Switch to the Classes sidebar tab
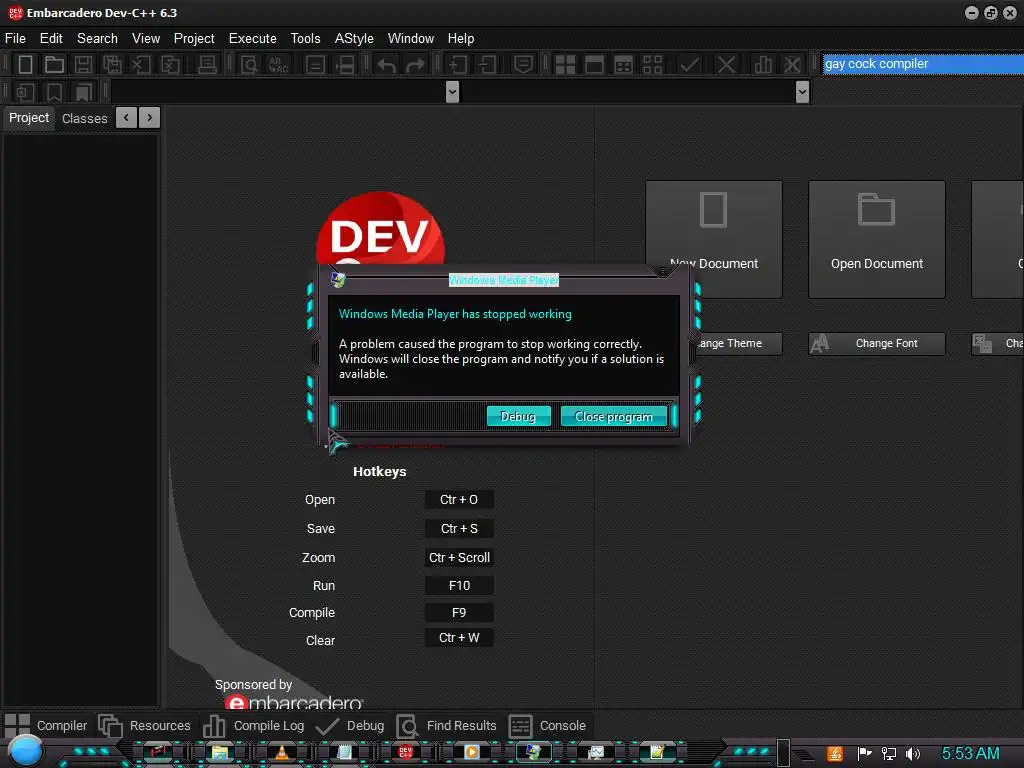The height and width of the screenshot is (768, 1024). (84, 118)
